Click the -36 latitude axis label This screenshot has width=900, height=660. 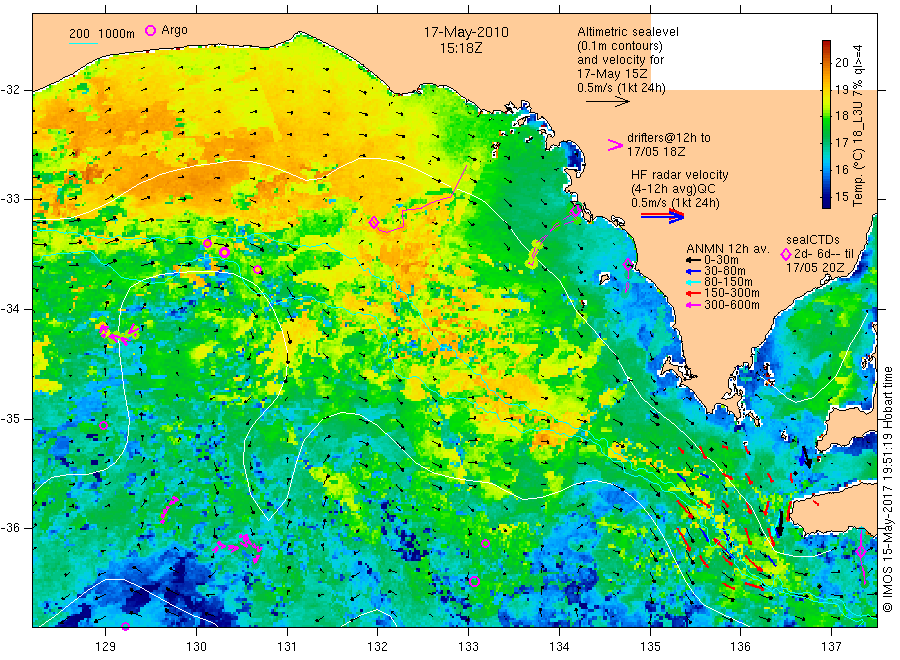pyautogui.click(x=10, y=528)
